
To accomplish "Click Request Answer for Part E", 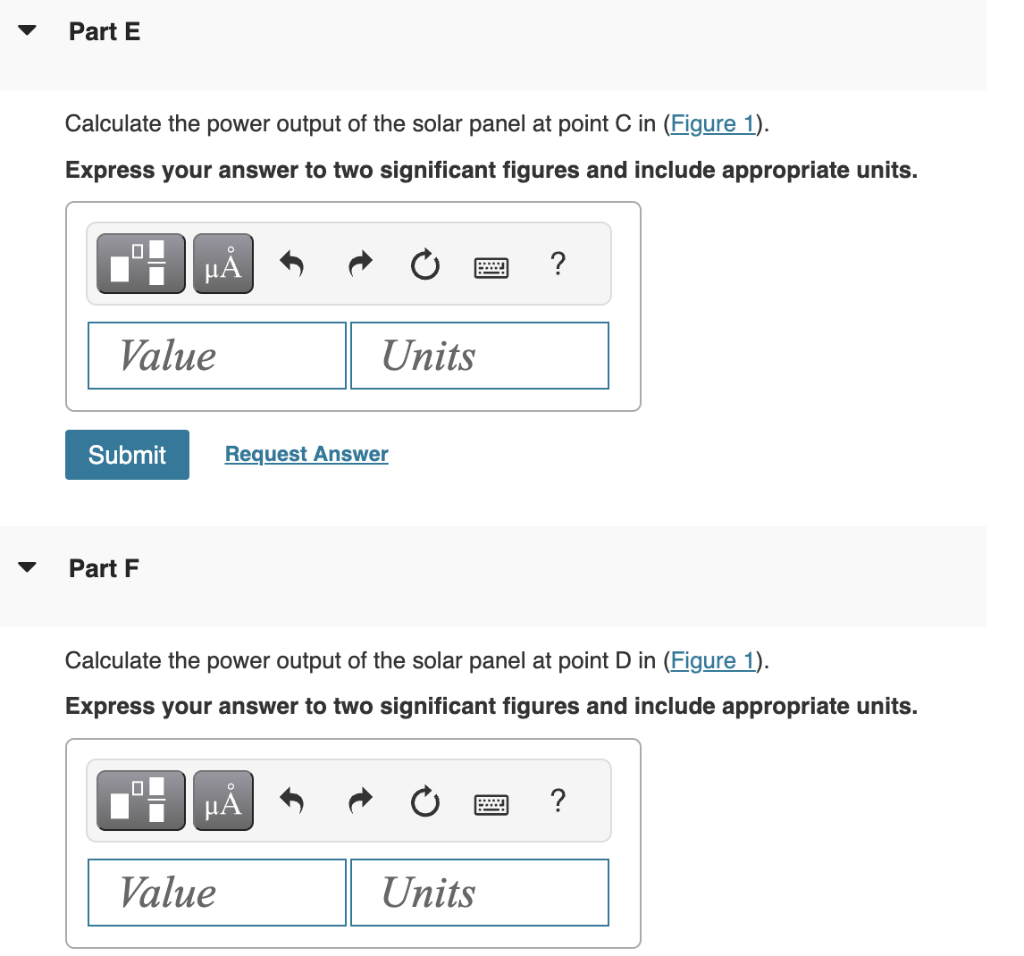I will point(306,454).
